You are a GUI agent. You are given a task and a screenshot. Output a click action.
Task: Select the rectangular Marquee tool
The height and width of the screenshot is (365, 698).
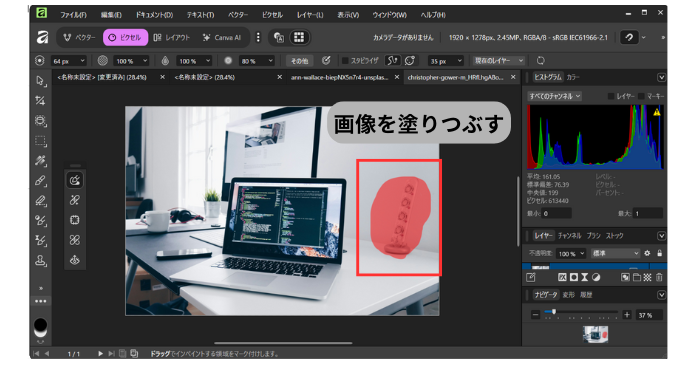point(41,141)
